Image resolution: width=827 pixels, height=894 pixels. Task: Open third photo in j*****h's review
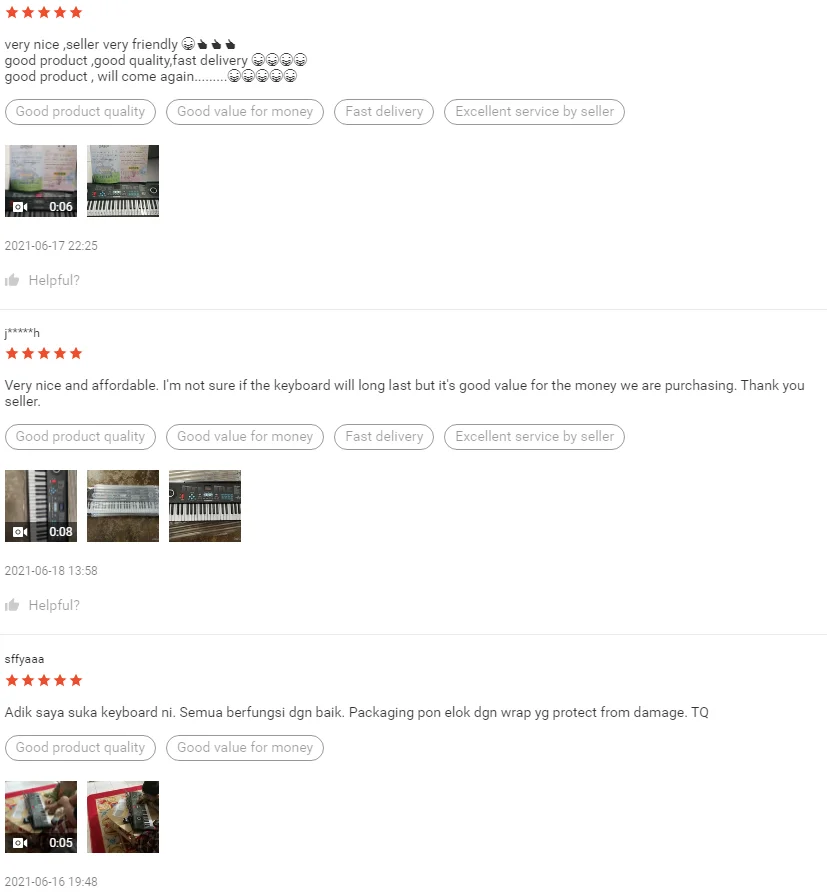click(x=205, y=506)
